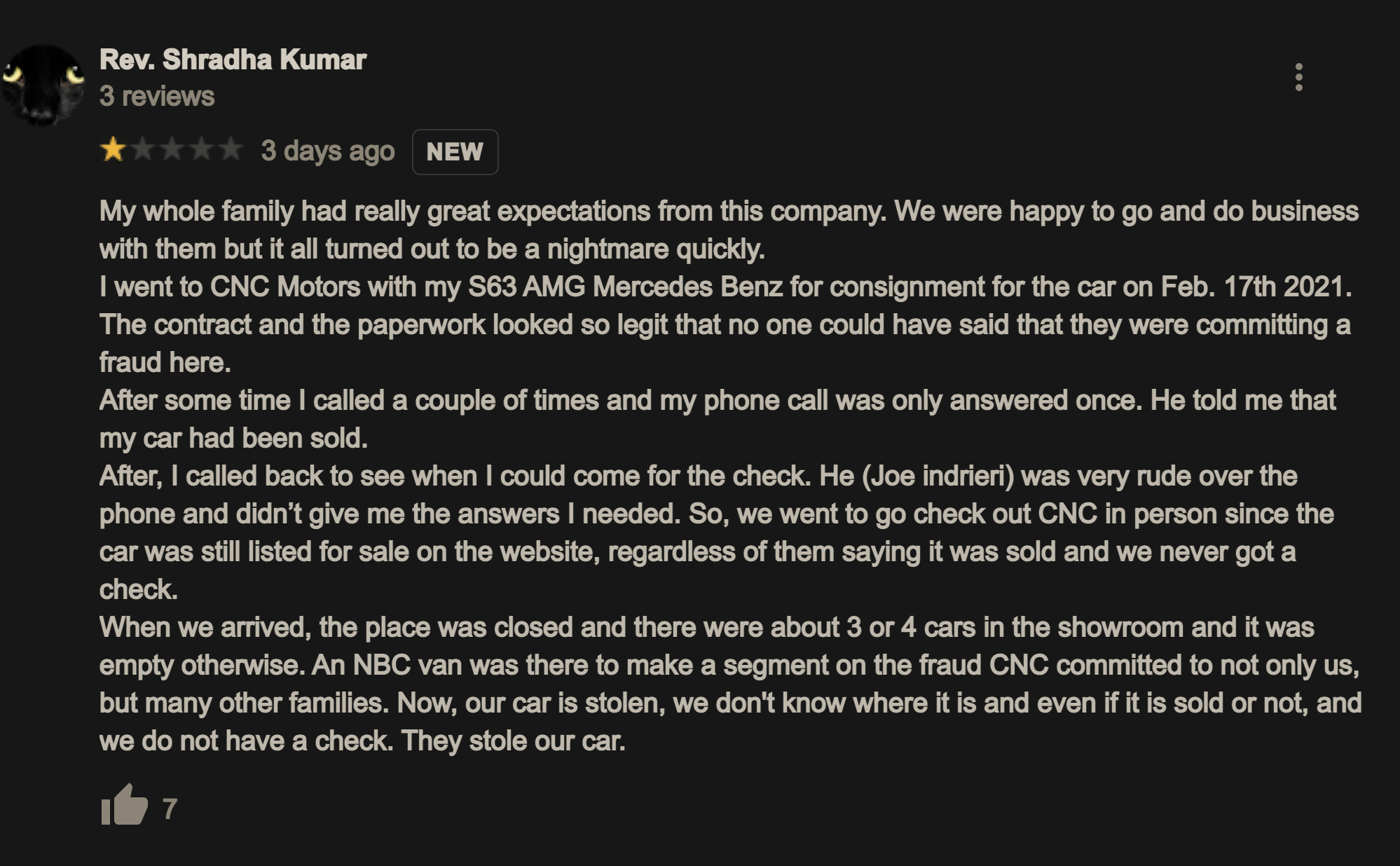Click the name "Joe indrieri" in review
The width and height of the screenshot is (1400, 866).
(938, 476)
